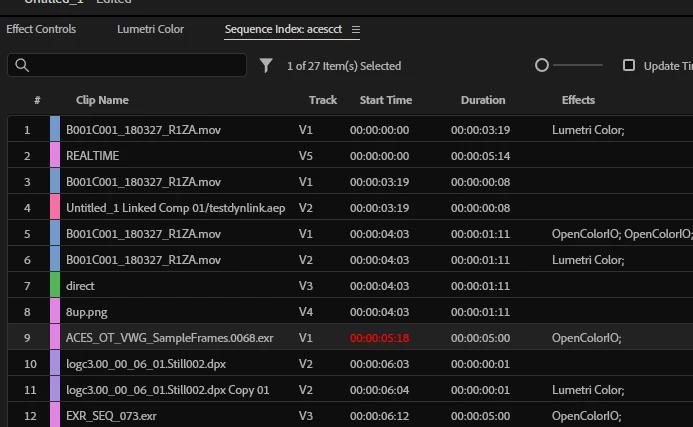693x427 pixels.
Task: Click the V3 track cell of direct
Action: pos(305,286)
